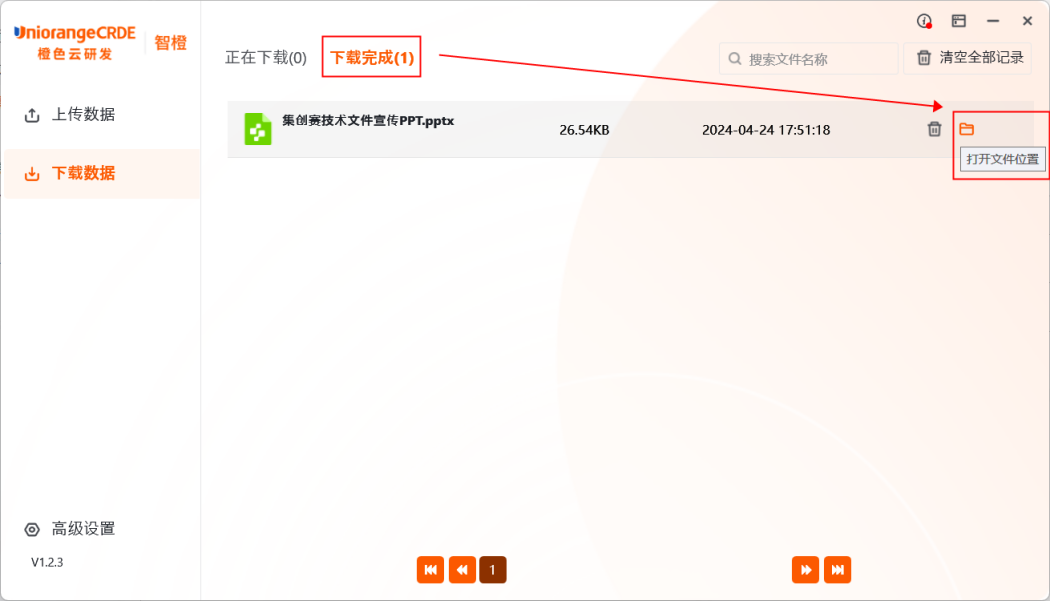The height and width of the screenshot is (601, 1050).
Task: Click the UniorangeCRDE 橙色云研发 logo
Action: (75, 43)
